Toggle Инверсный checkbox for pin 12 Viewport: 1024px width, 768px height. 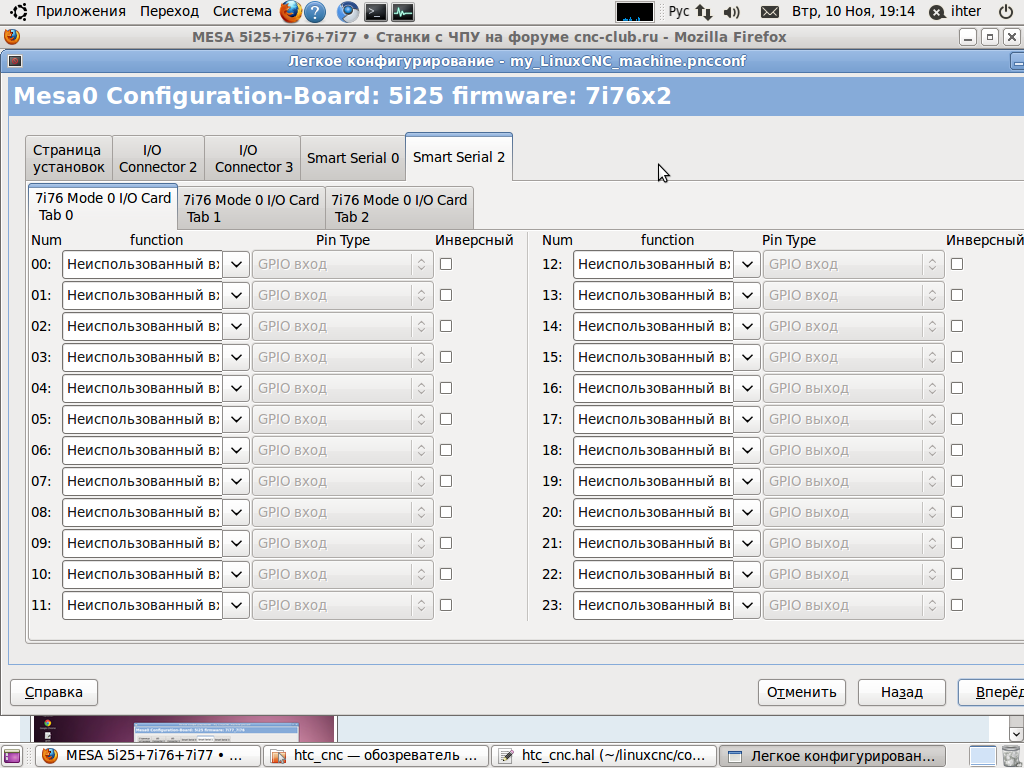tap(957, 264)
